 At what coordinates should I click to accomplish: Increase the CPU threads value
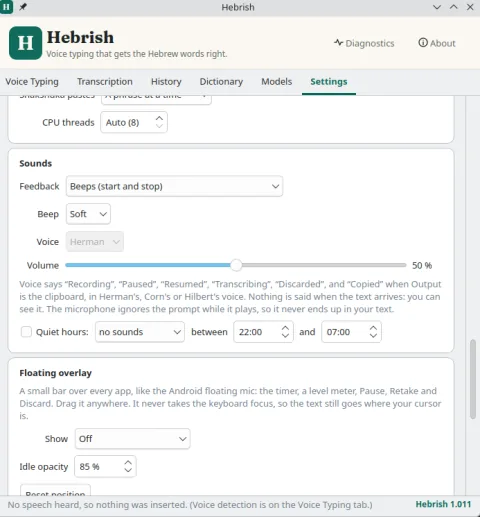tap(159, 118)
